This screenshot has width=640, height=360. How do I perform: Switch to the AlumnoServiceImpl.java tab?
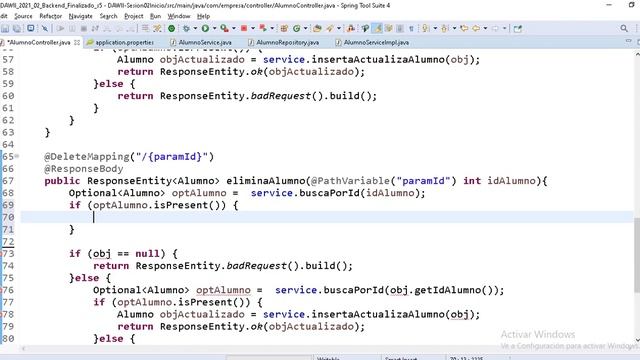point(372,42)
